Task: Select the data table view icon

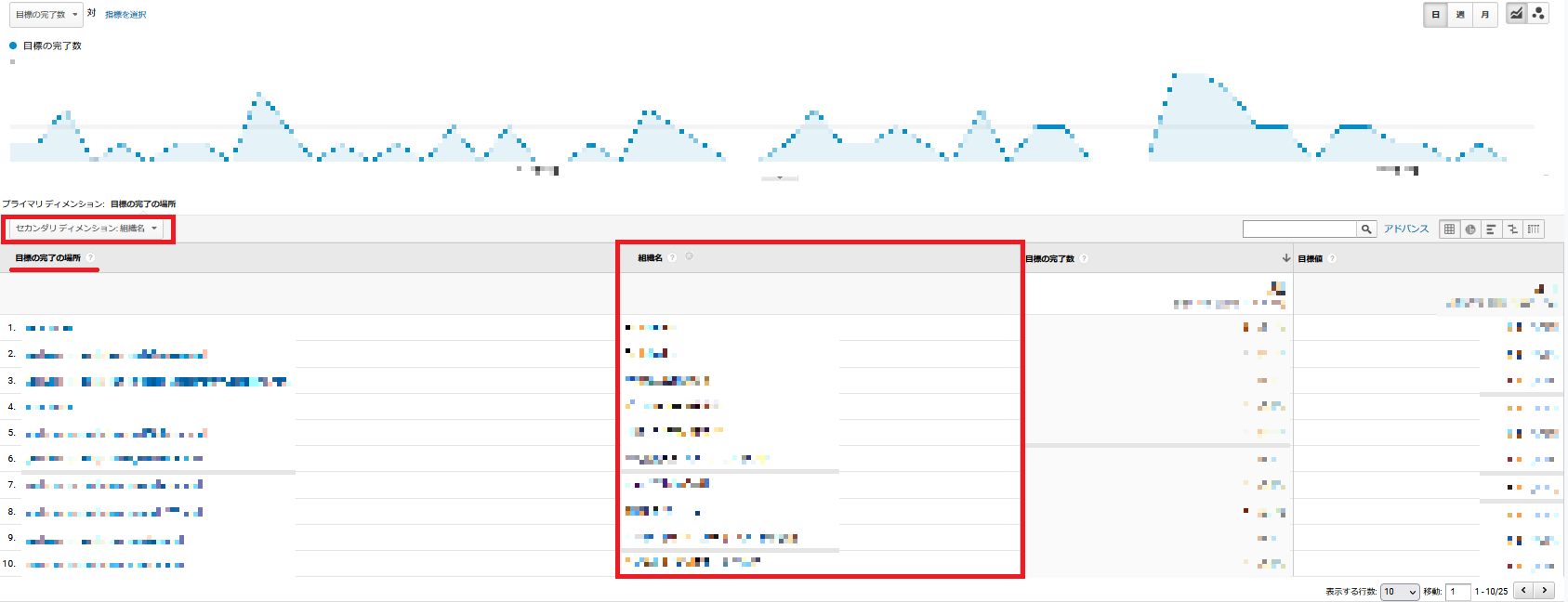Action: pyautogui.click(x=1449, y=229)
